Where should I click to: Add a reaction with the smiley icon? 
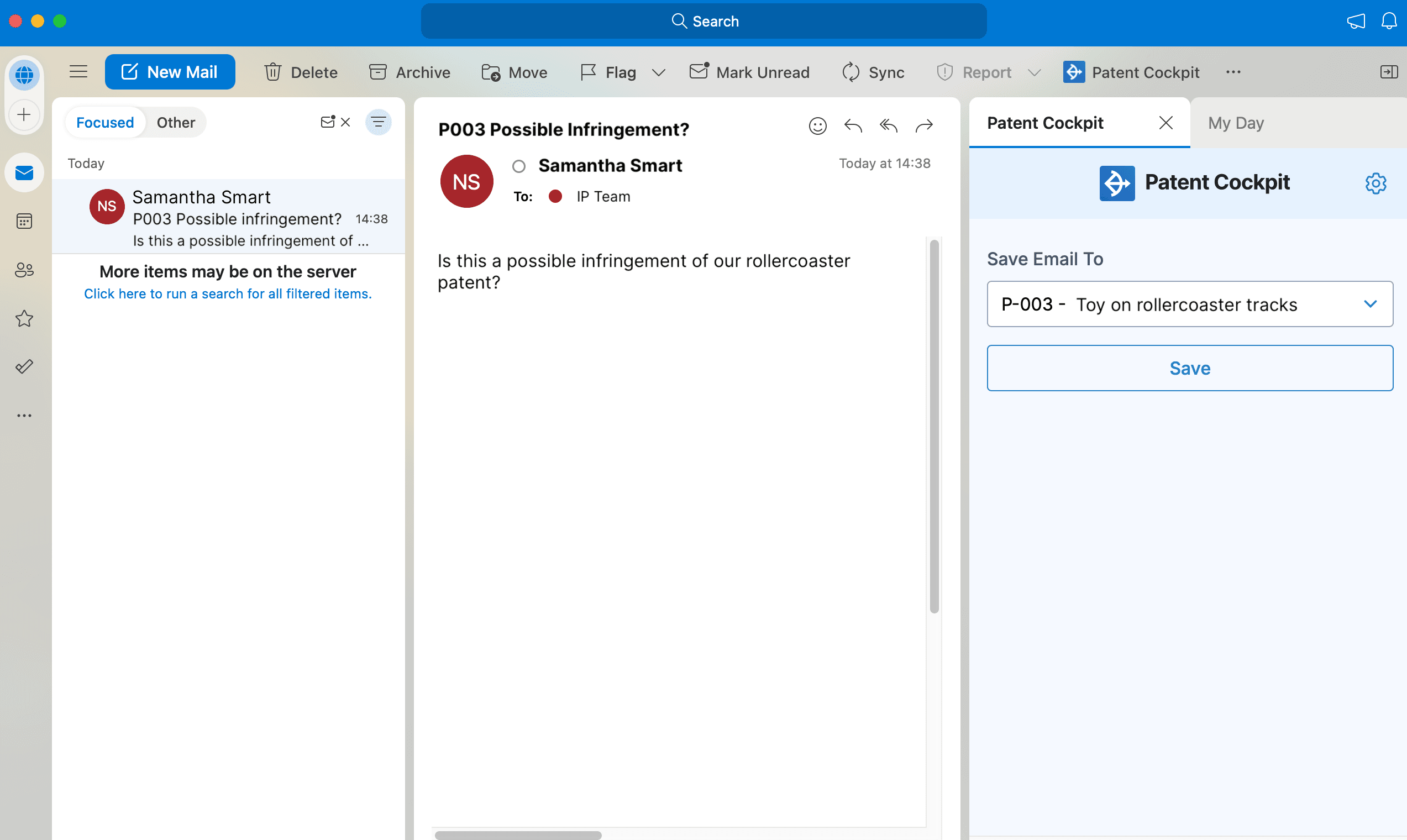tap(817, 125)
